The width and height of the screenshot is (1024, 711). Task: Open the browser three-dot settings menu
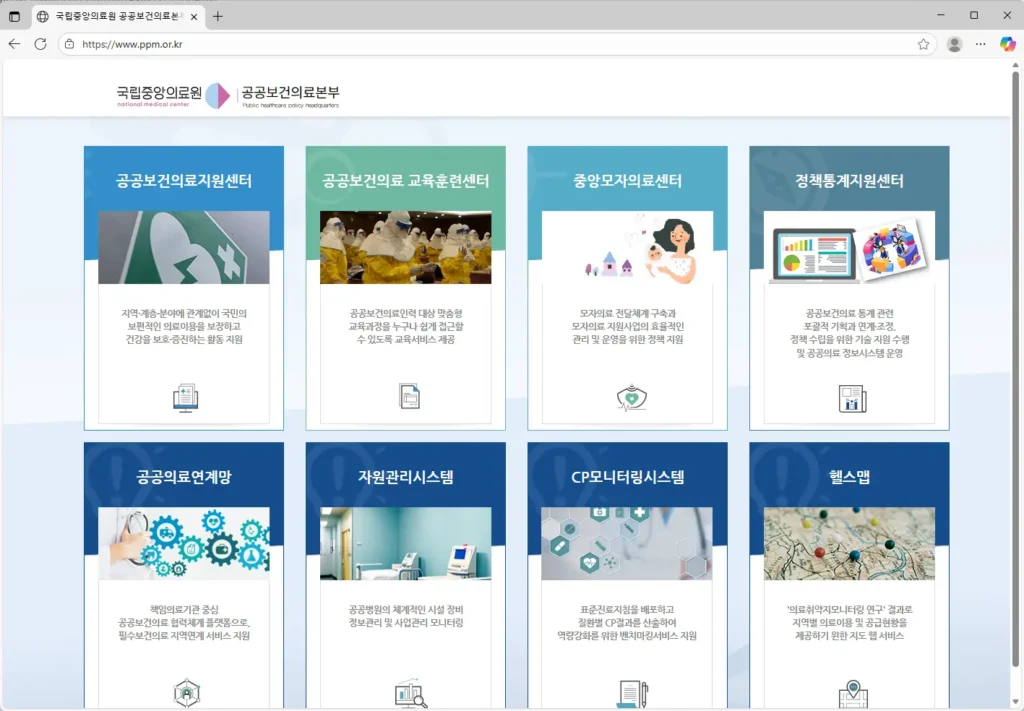pyautogui.click(x=981, y=44)
